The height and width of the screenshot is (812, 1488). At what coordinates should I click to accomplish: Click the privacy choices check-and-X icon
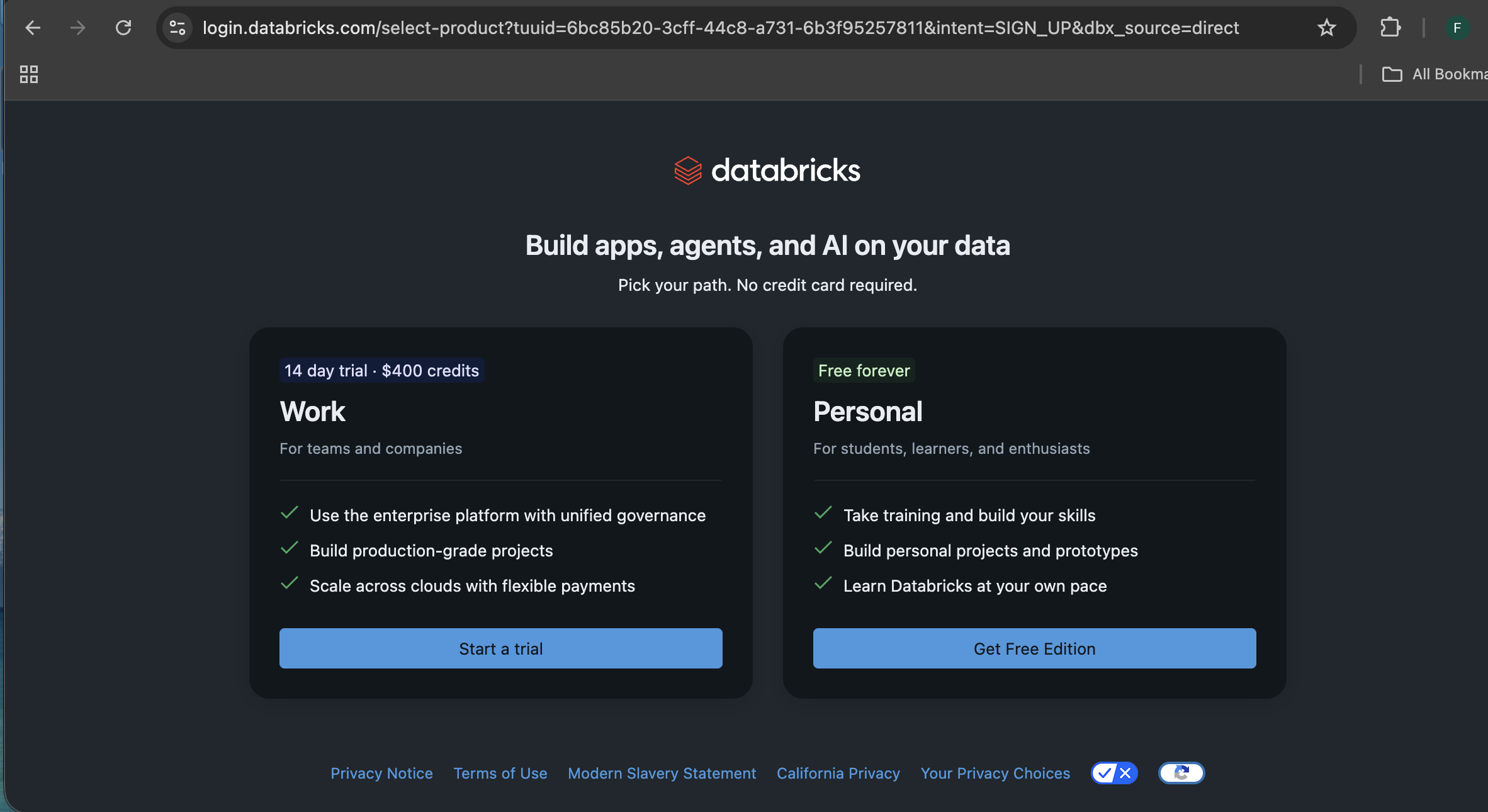point(1114,773)
